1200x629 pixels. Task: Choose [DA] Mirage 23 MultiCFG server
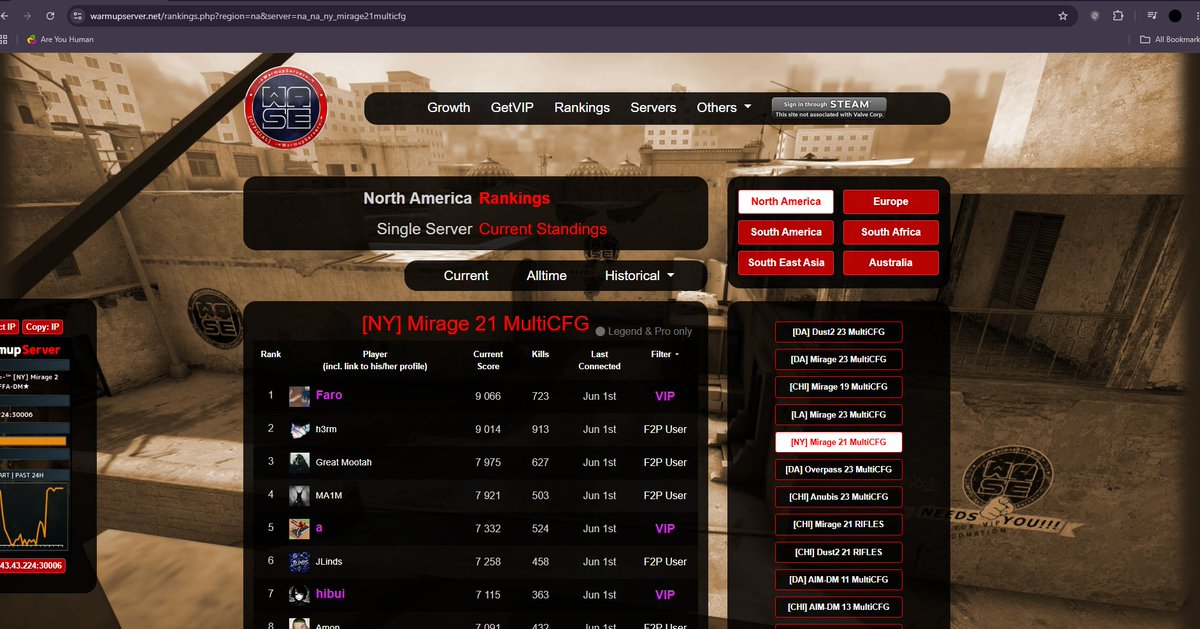[838, 359]
